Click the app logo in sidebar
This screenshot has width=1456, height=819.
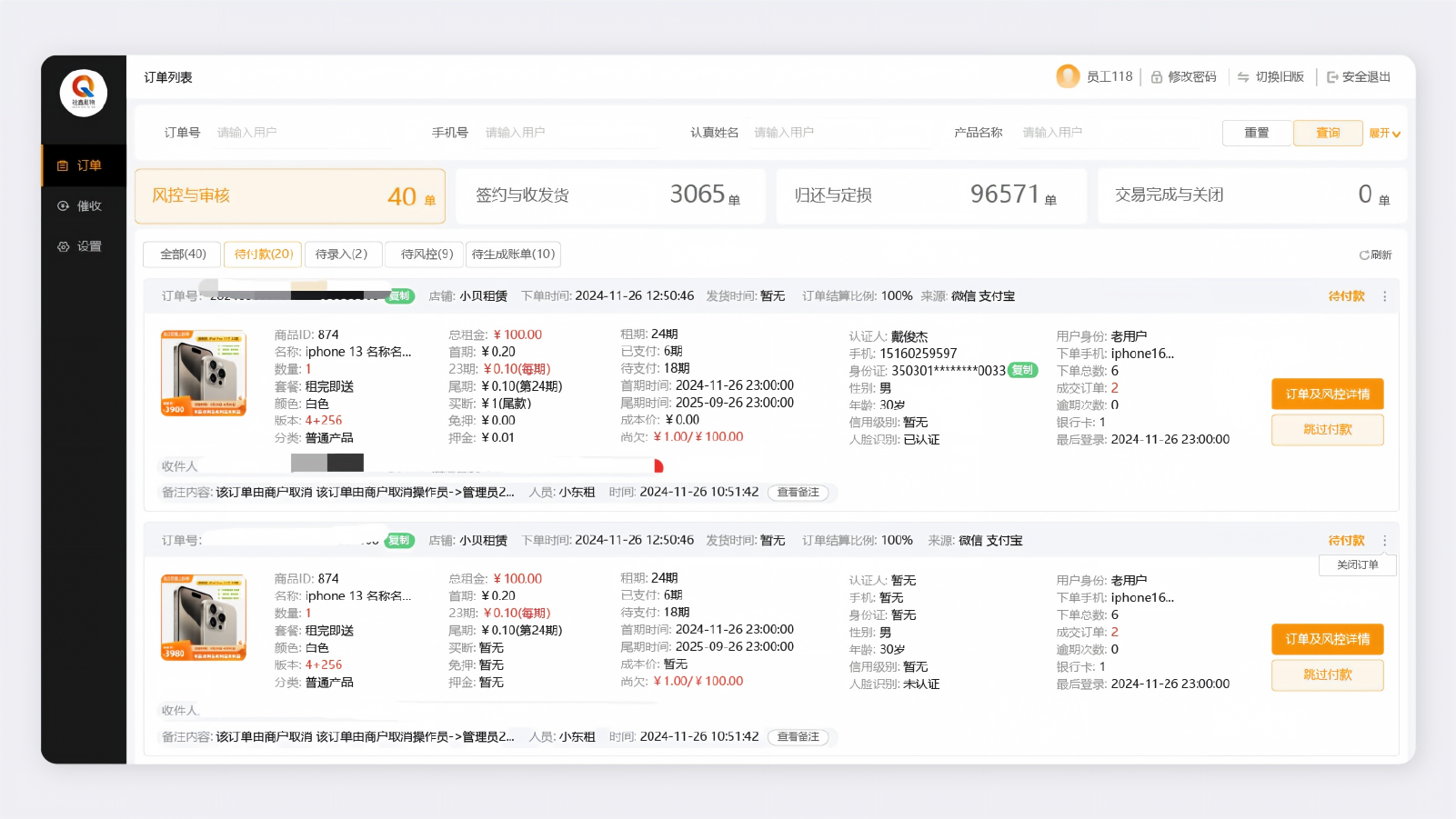(x=84, y=93)
